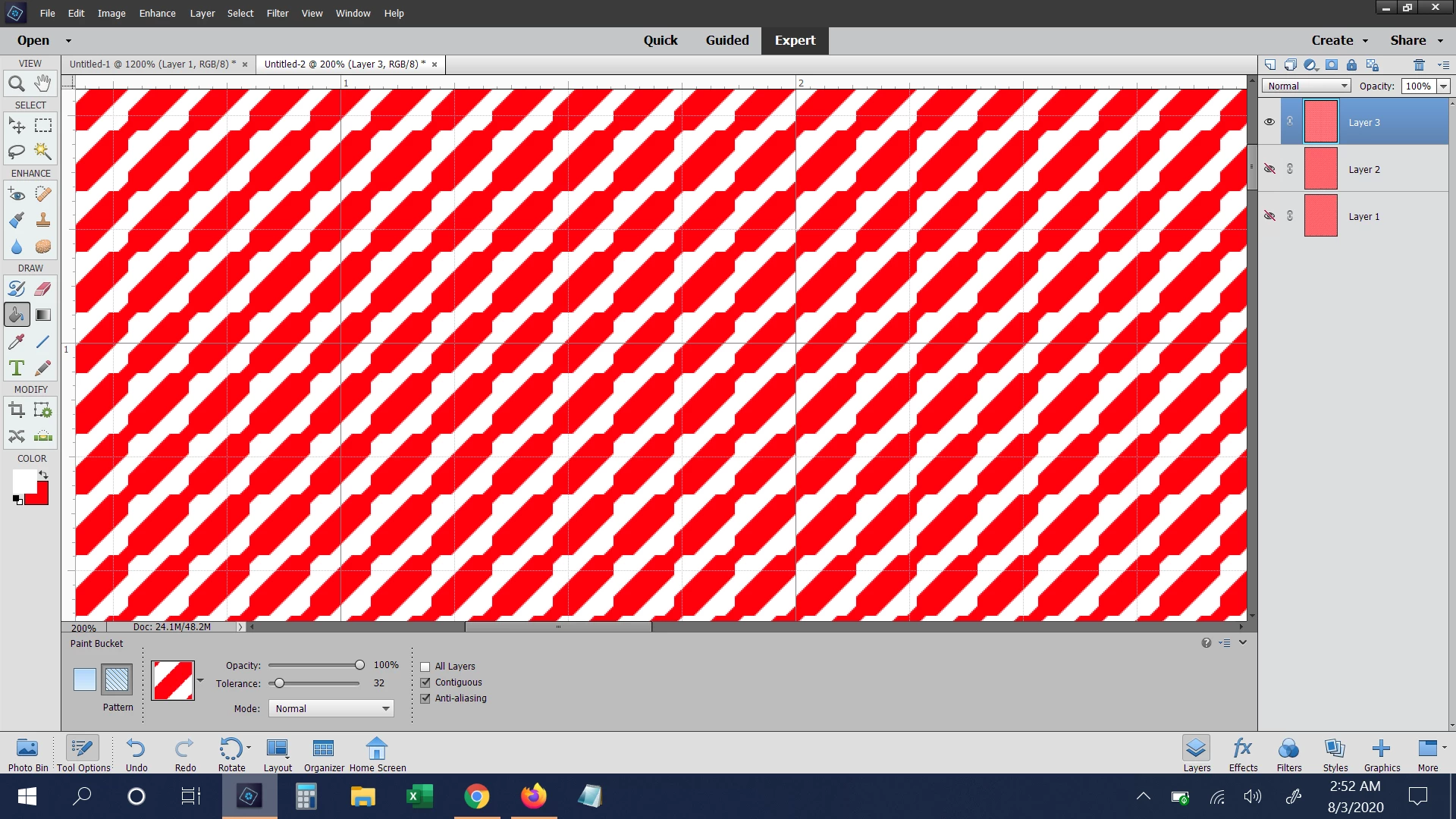Select the Rectangular Marquee tool
The image size is (1456, 819).
point(43,126)
